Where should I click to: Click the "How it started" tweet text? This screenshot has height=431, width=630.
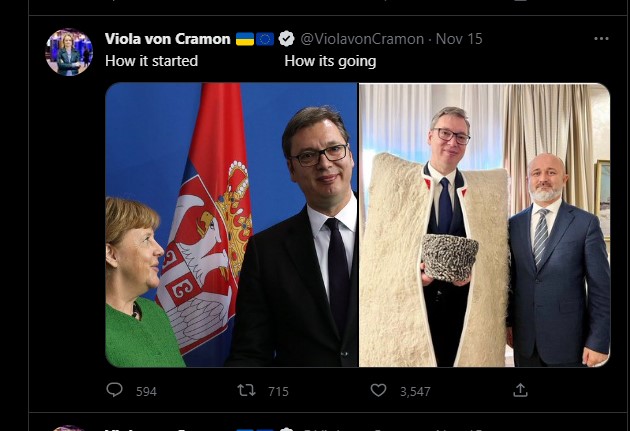pyautogui.click(x=151, y=61)
